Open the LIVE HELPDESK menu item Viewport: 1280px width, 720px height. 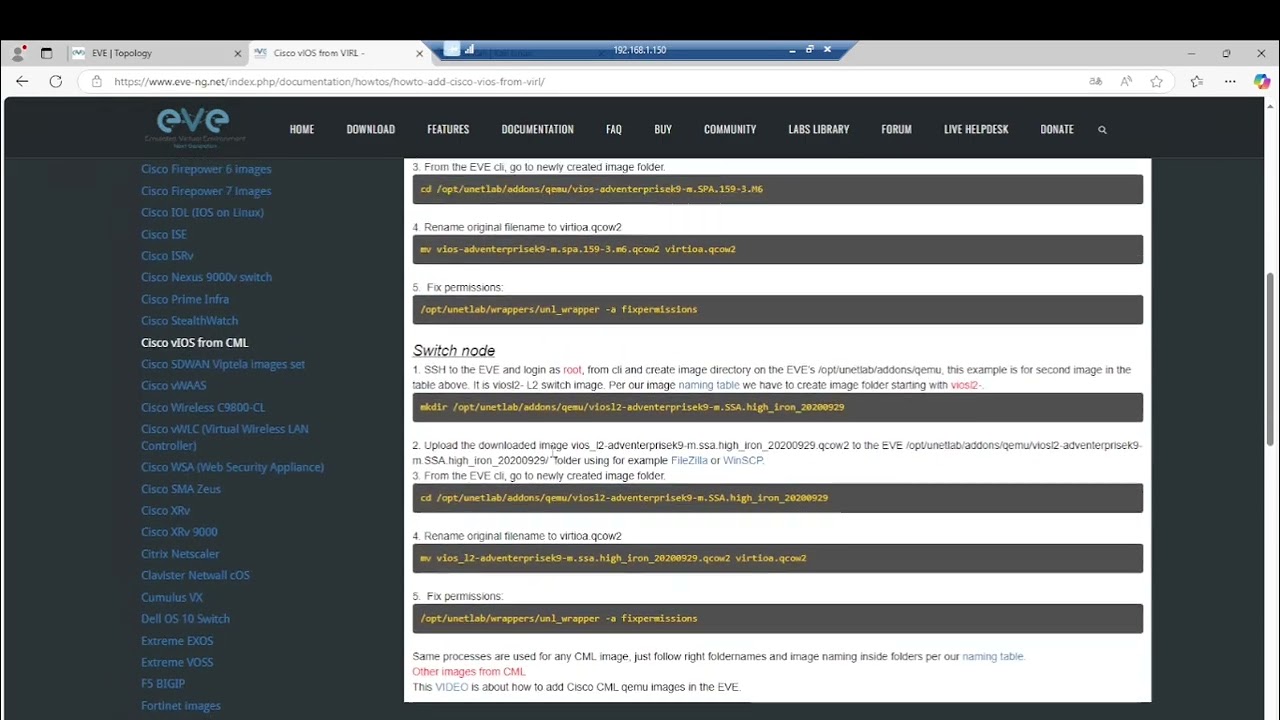tap(976, 129)
